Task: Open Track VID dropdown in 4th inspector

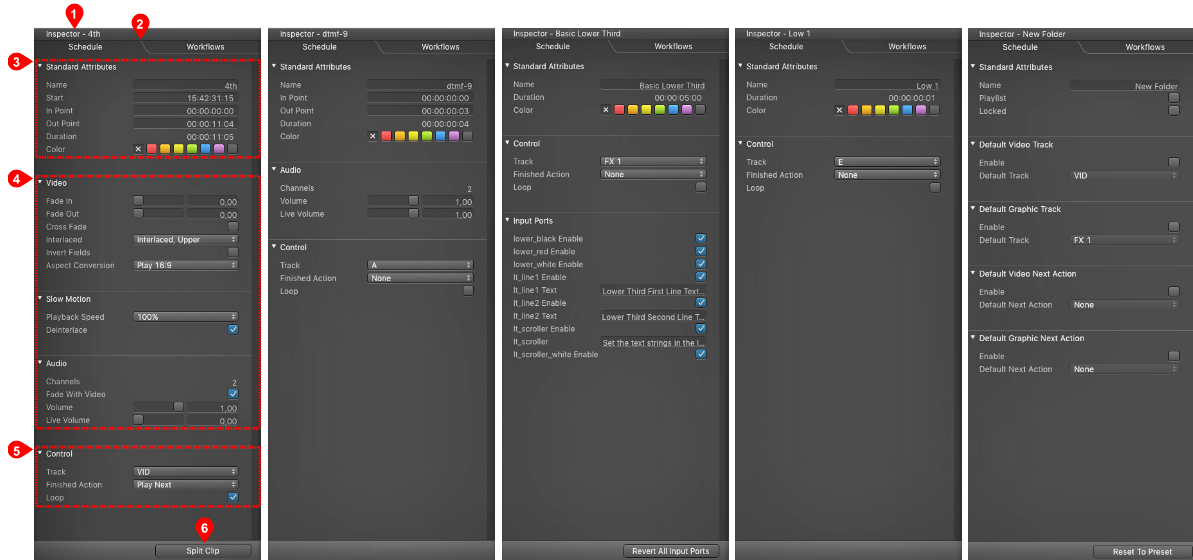Action: pyautogui.click(x=186, y=472)
